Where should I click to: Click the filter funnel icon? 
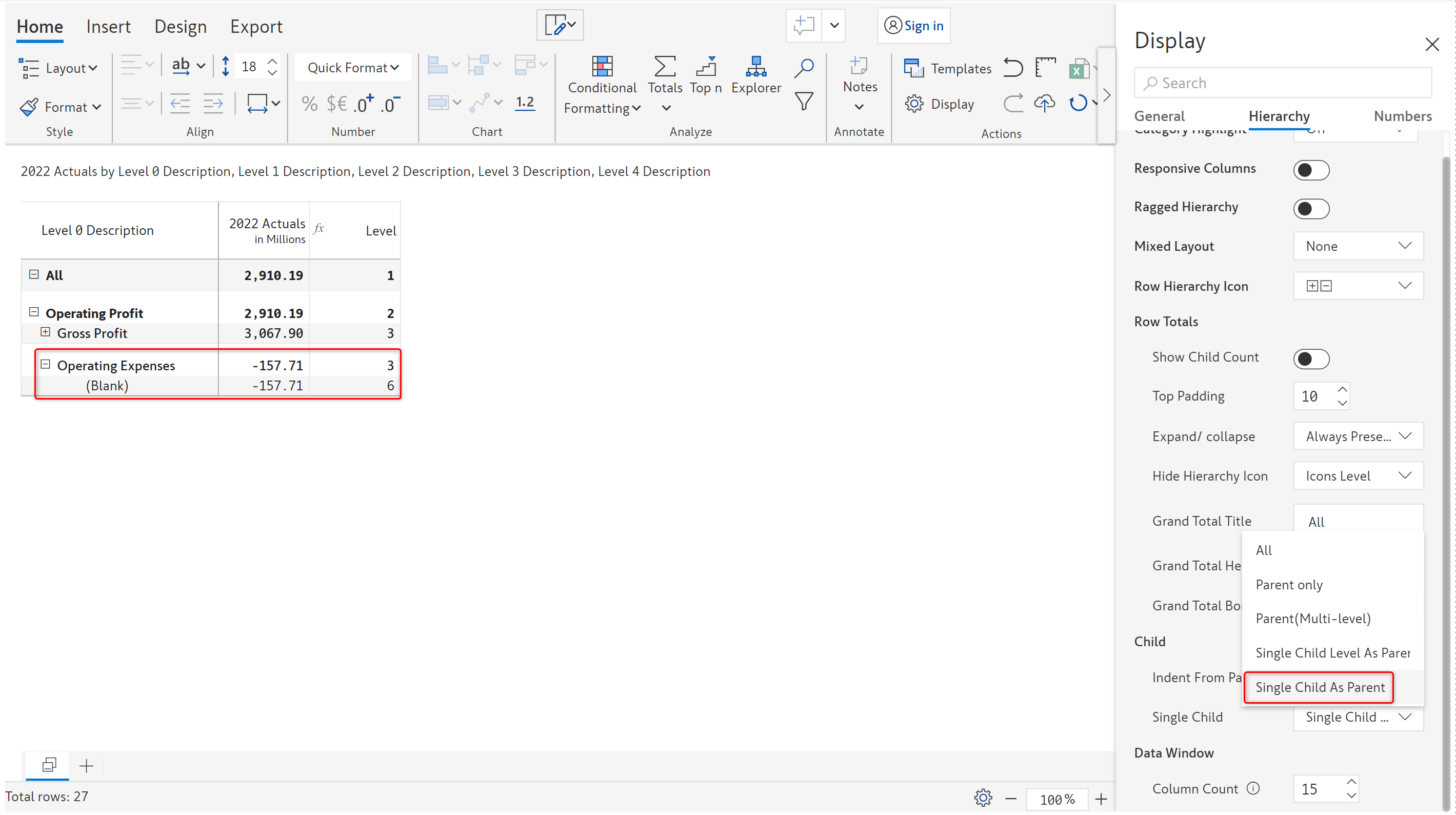pyautogui.click(x=804, y=102)
